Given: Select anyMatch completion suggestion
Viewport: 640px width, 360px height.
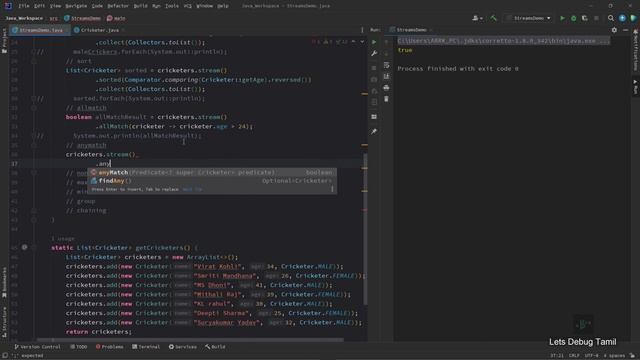Looking at the screenshot, I should click(212, 172).
